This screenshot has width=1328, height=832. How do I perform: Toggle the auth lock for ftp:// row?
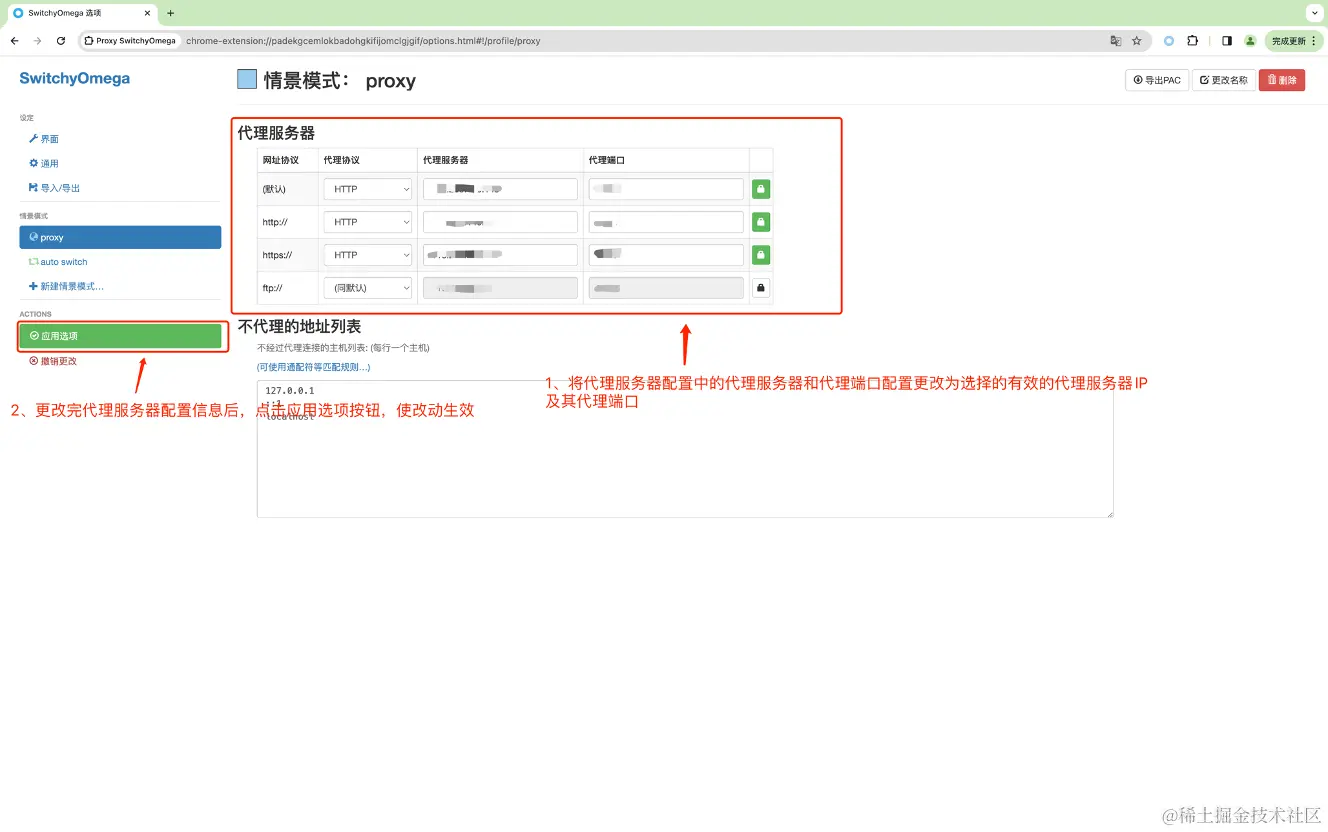coord(761,288)
